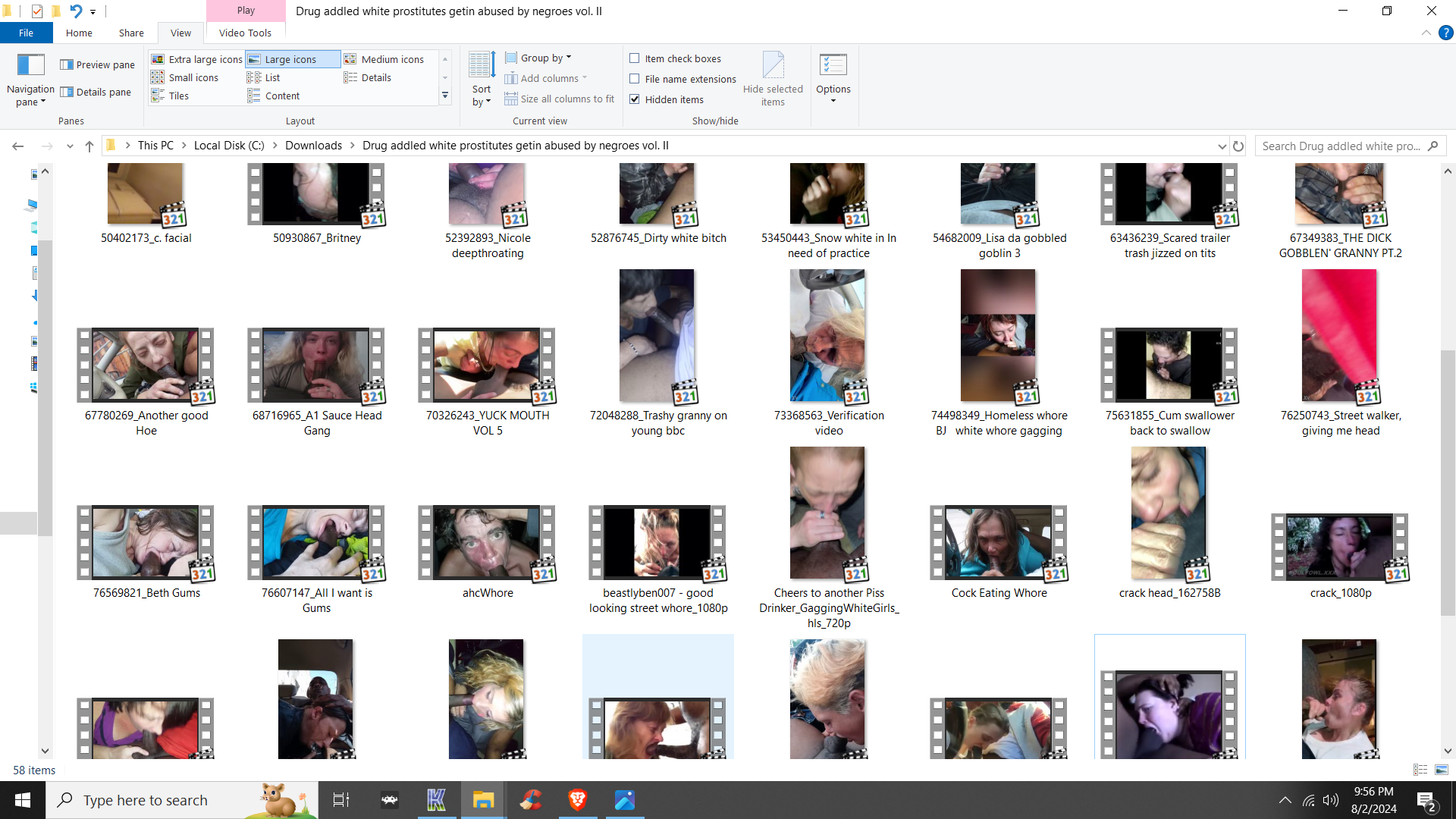This screenshot has width=1456, height=819.
Task: Toggle the Details pane
Action: [x=96, y=92]
